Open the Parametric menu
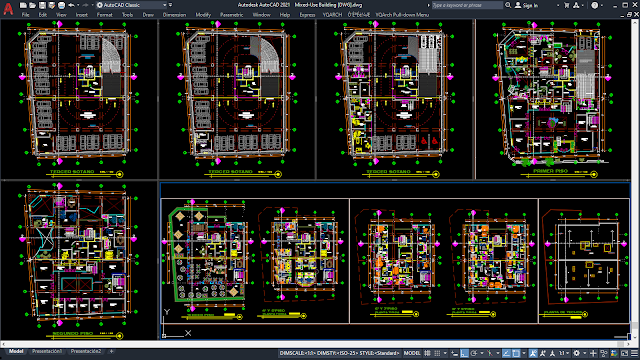Image resolution: width=640 pixels, height=360 pixels. pyautogui.click(x=231, y=15)
